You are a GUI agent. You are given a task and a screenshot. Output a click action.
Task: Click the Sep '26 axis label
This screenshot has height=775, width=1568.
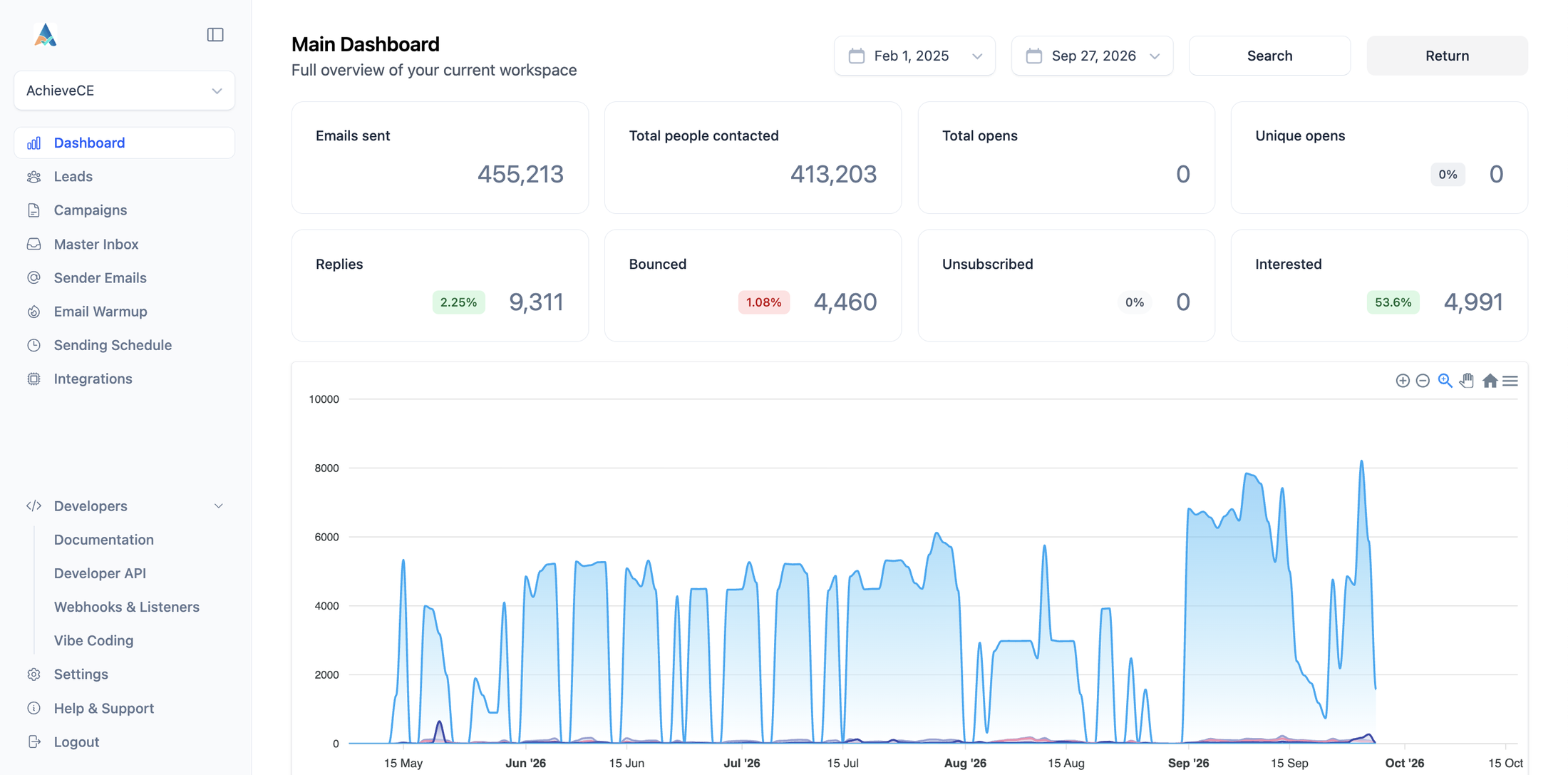(x=1188, y=763)
